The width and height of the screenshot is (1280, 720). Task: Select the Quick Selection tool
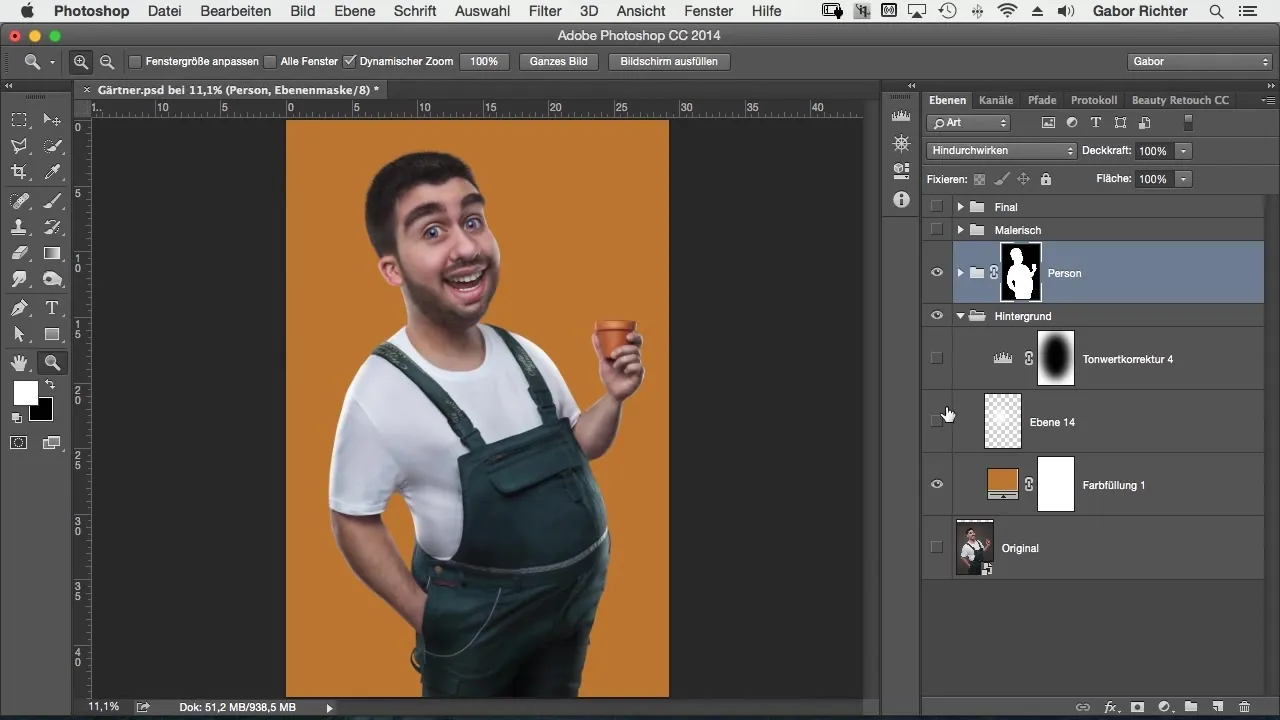52,146
